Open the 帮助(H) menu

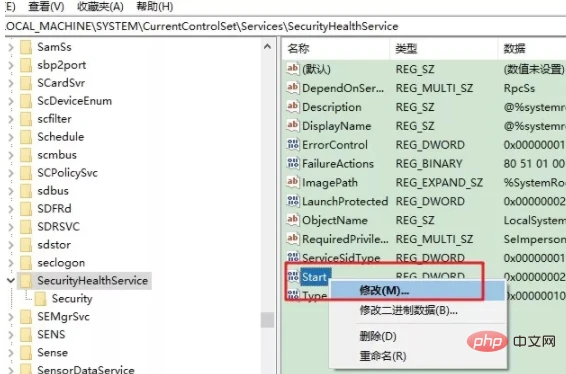coord(154,6)
